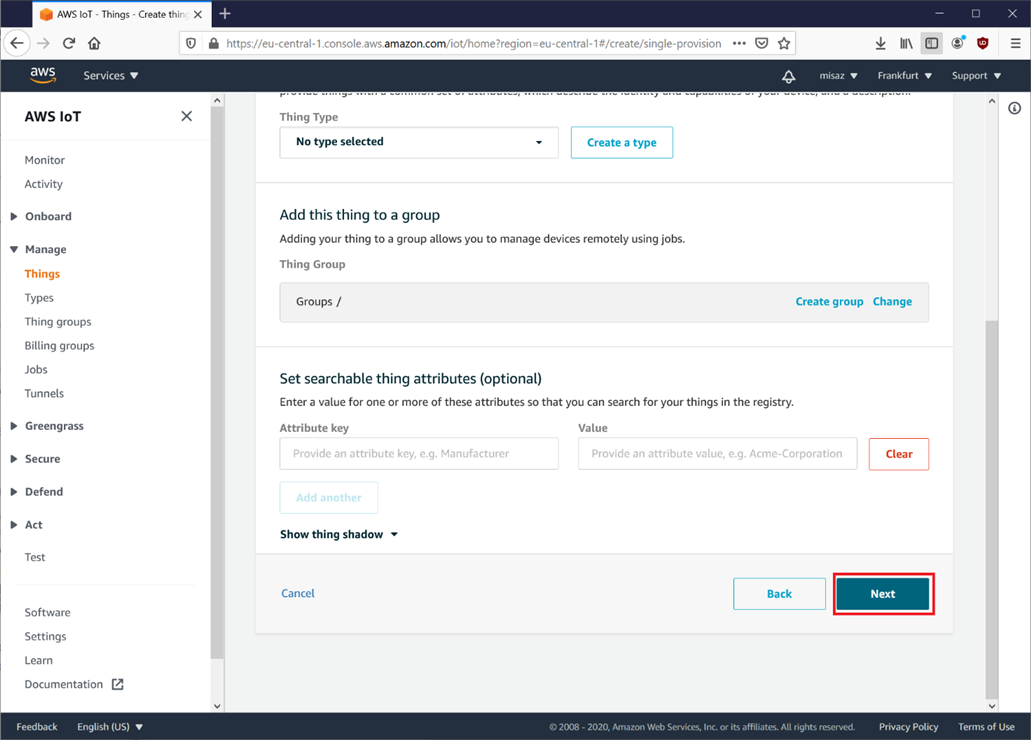Open the downloads panel
1031x740 pixels.
click(880, 43)
